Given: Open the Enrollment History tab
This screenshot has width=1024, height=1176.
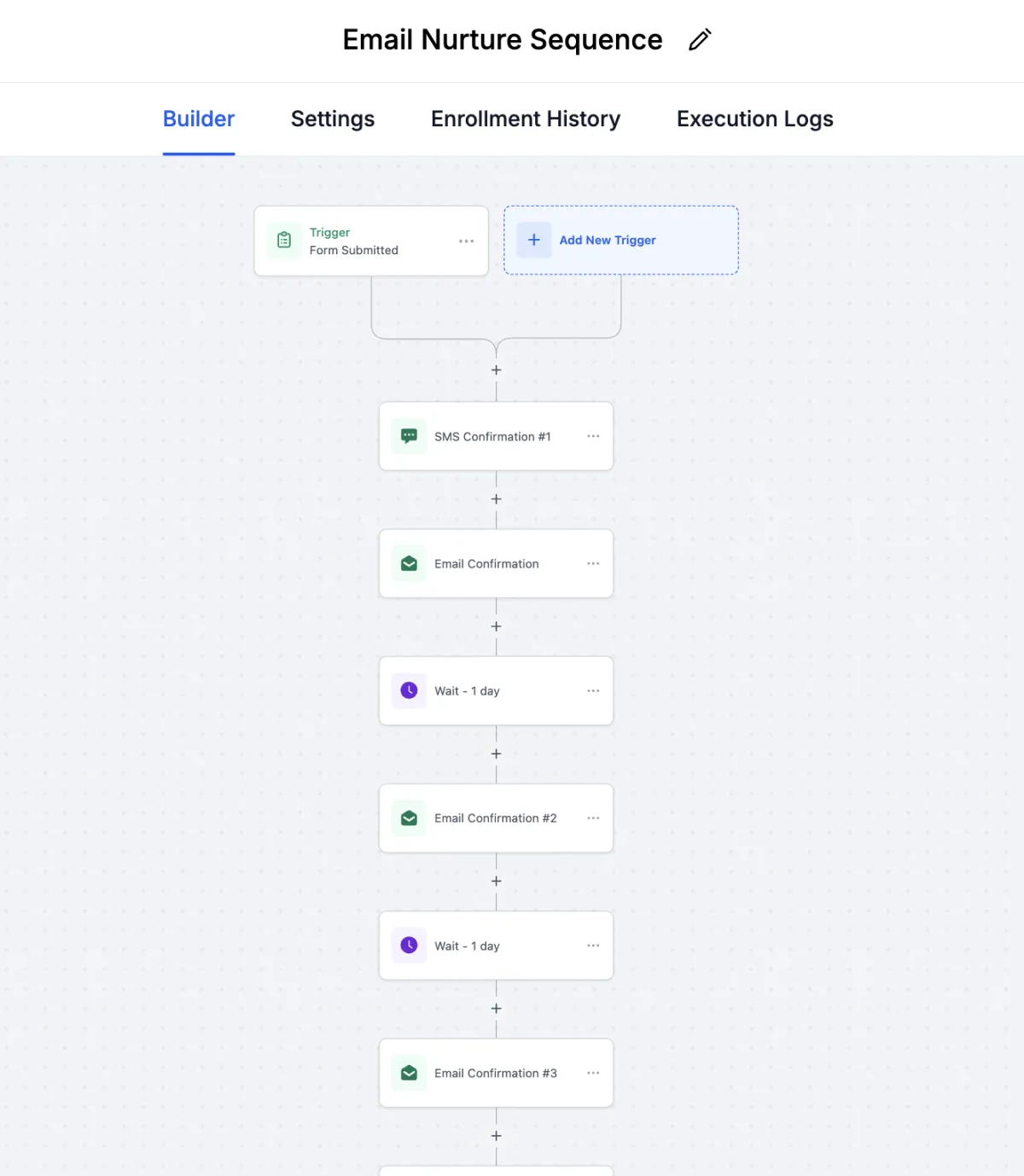Looking at the screenshot, I should click(x=526, y=119).
